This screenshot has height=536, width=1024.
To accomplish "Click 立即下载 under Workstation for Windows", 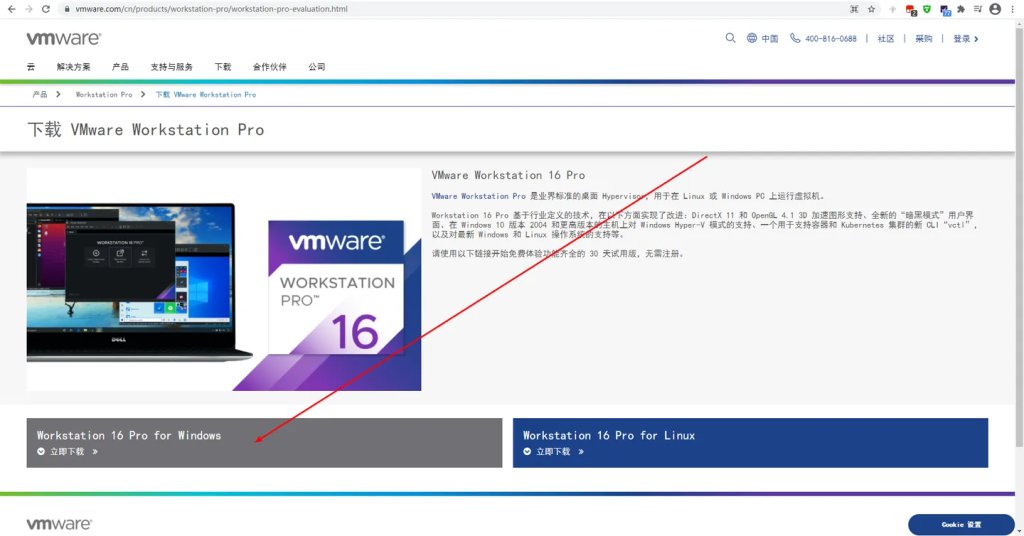I will [x=67, y=452].
